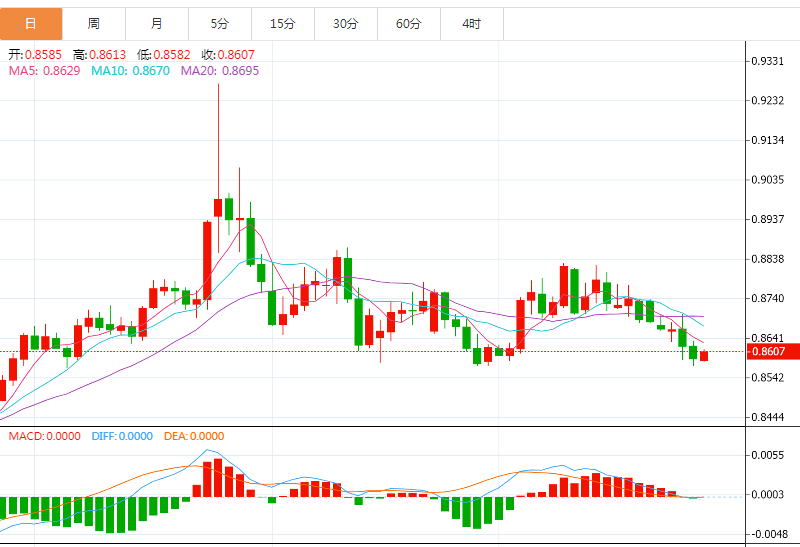800x547 pixels.
Task: Open the 30分 interval tab
Action: coord(346,23)
